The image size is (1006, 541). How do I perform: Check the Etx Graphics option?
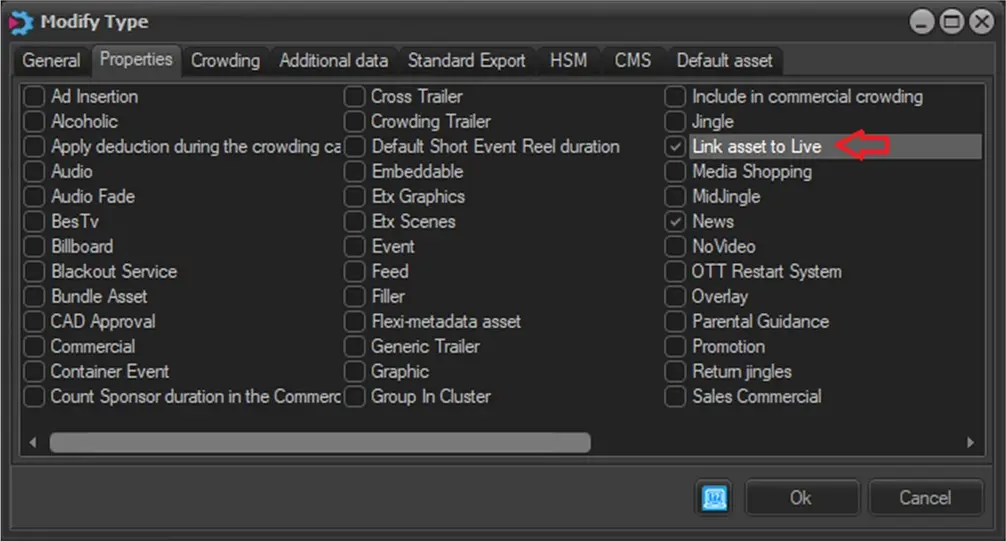pos(355,197)
